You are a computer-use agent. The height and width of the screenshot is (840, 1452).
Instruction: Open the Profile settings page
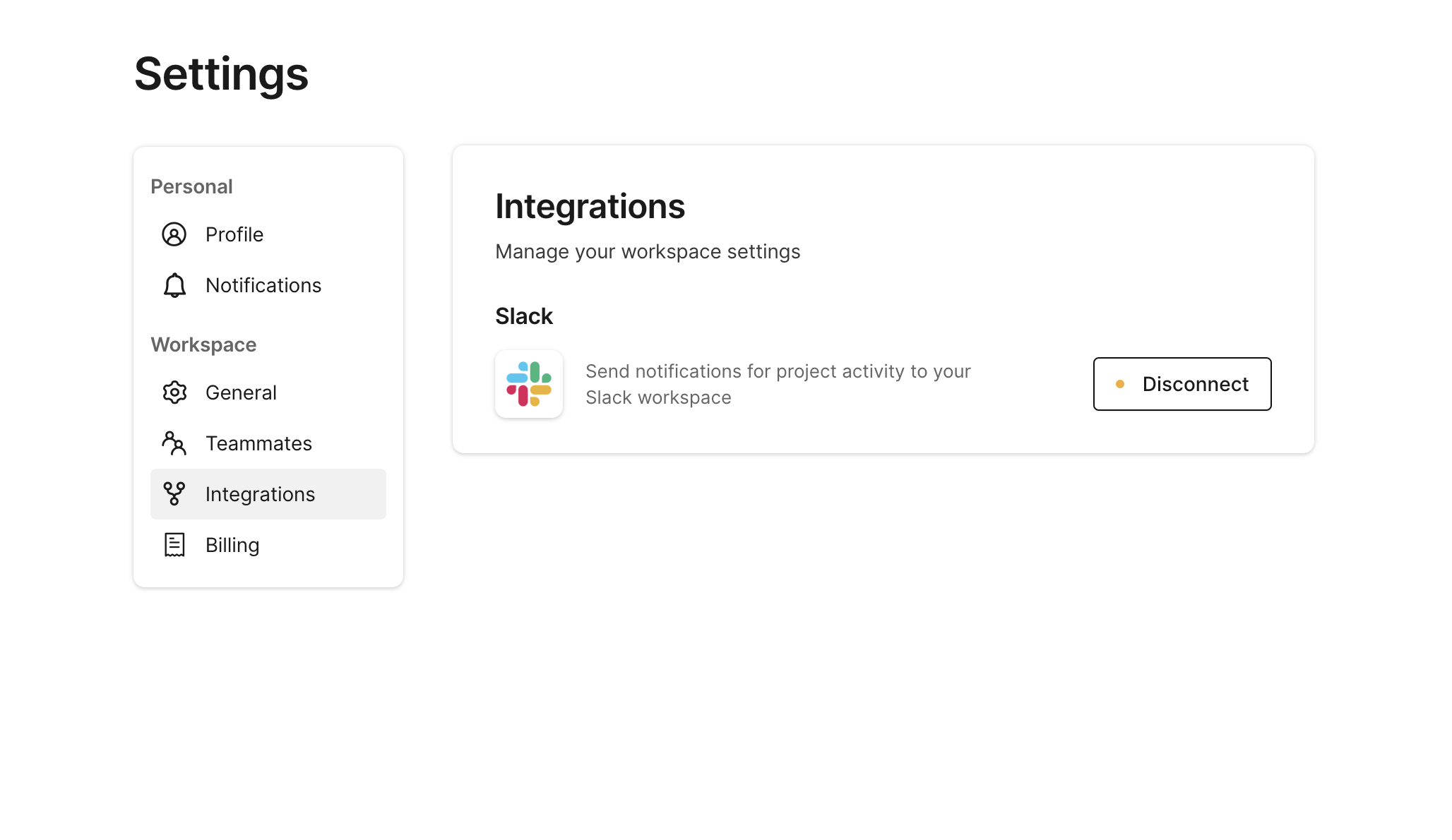[234, 234]
